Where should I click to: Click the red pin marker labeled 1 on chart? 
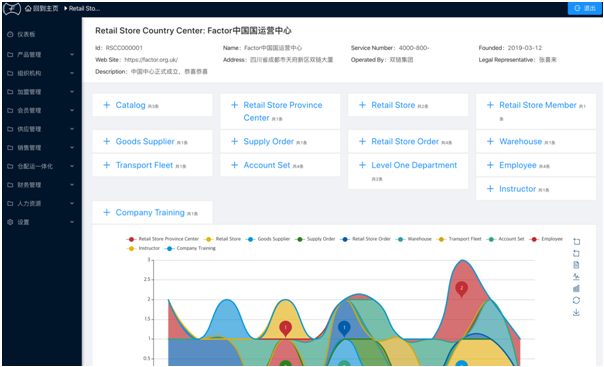click(x=285, y=328)
